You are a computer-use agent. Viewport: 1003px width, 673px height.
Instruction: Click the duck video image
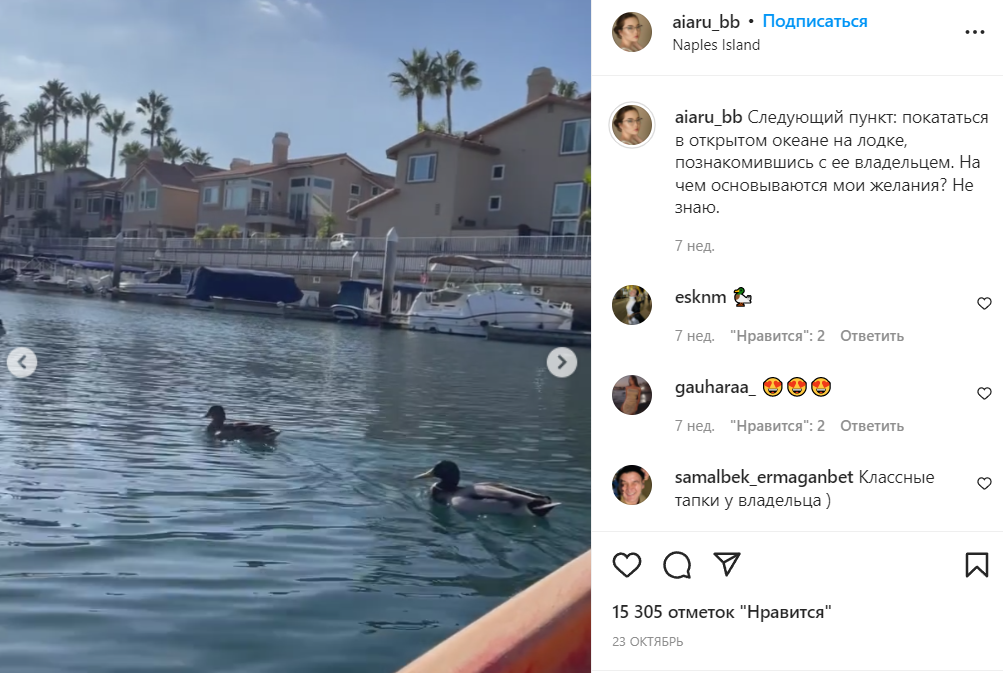coord(296,336)
